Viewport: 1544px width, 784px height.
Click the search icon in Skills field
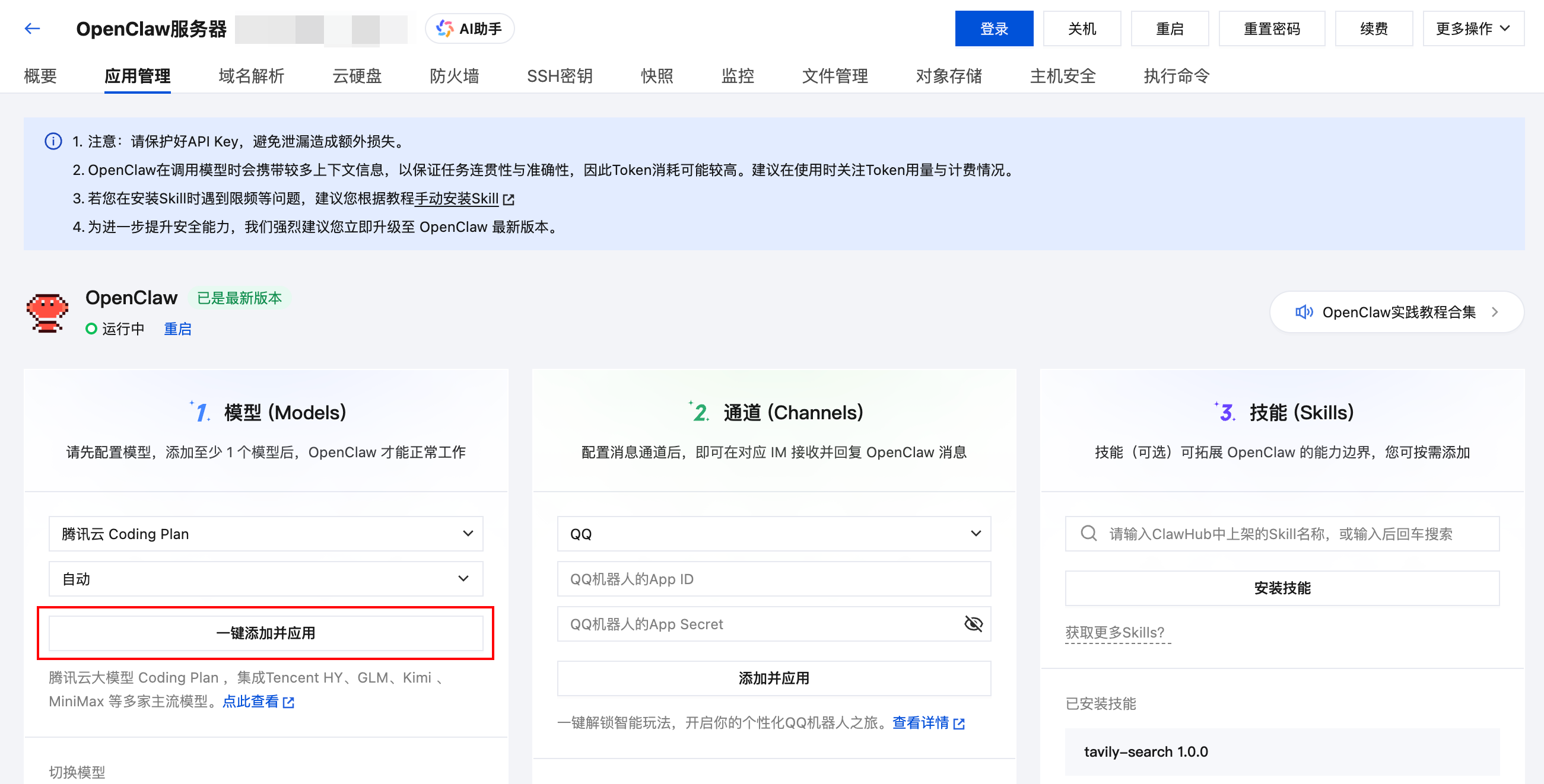pyautogui.click(x=1088, y=533)
